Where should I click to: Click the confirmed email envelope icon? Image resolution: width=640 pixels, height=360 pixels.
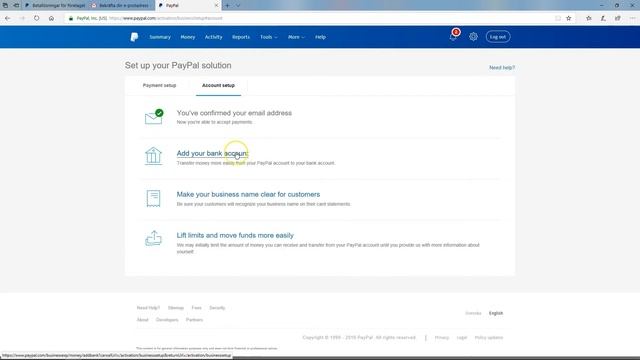pyautogui.click(x=154, y=117)
